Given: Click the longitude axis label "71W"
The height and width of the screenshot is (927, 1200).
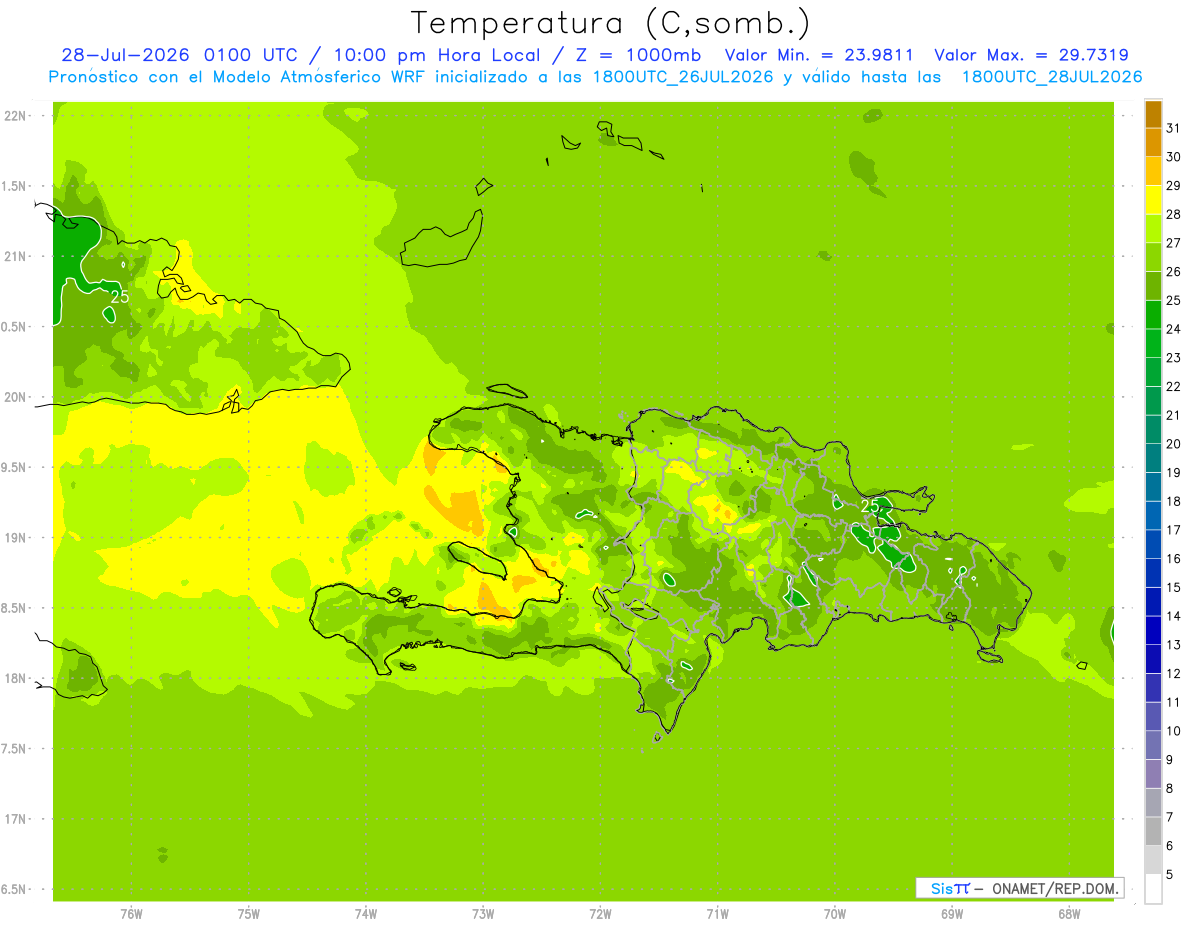Looking at the screenshot, I should pyautogui.click(x=717, y=914).
